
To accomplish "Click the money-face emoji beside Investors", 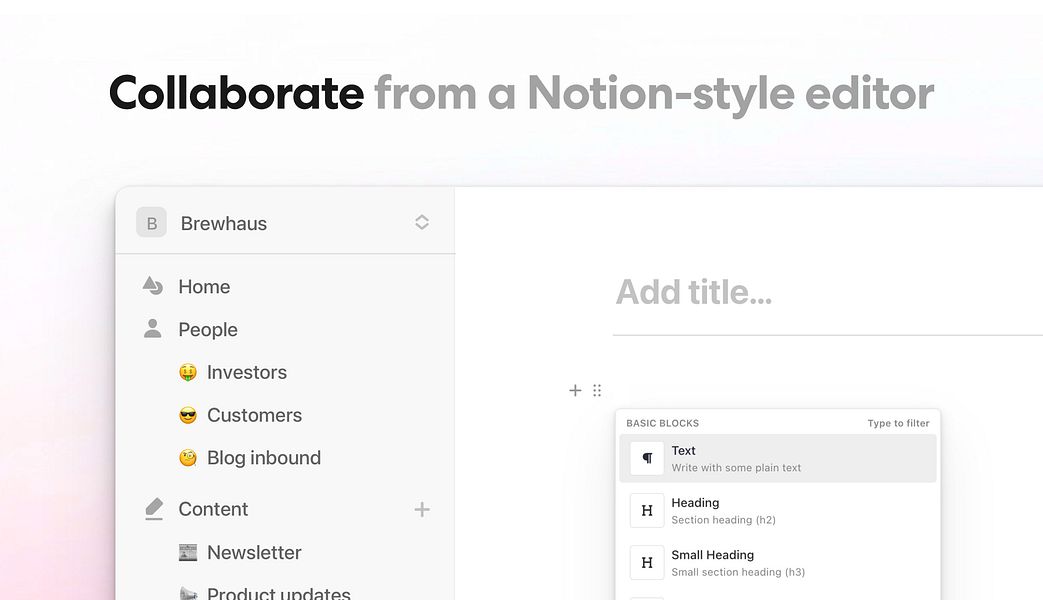I will tap(188, 373).
